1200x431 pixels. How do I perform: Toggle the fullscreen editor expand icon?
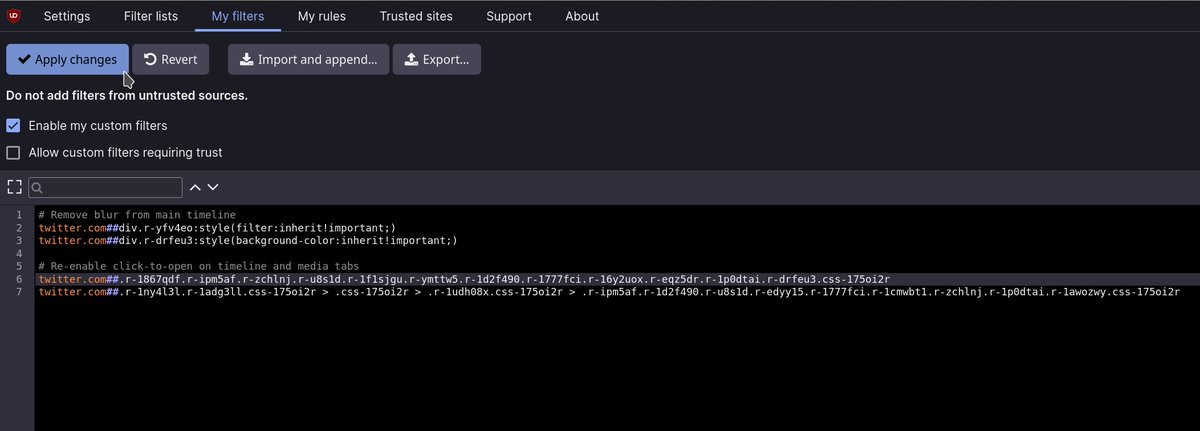(14, 187)
